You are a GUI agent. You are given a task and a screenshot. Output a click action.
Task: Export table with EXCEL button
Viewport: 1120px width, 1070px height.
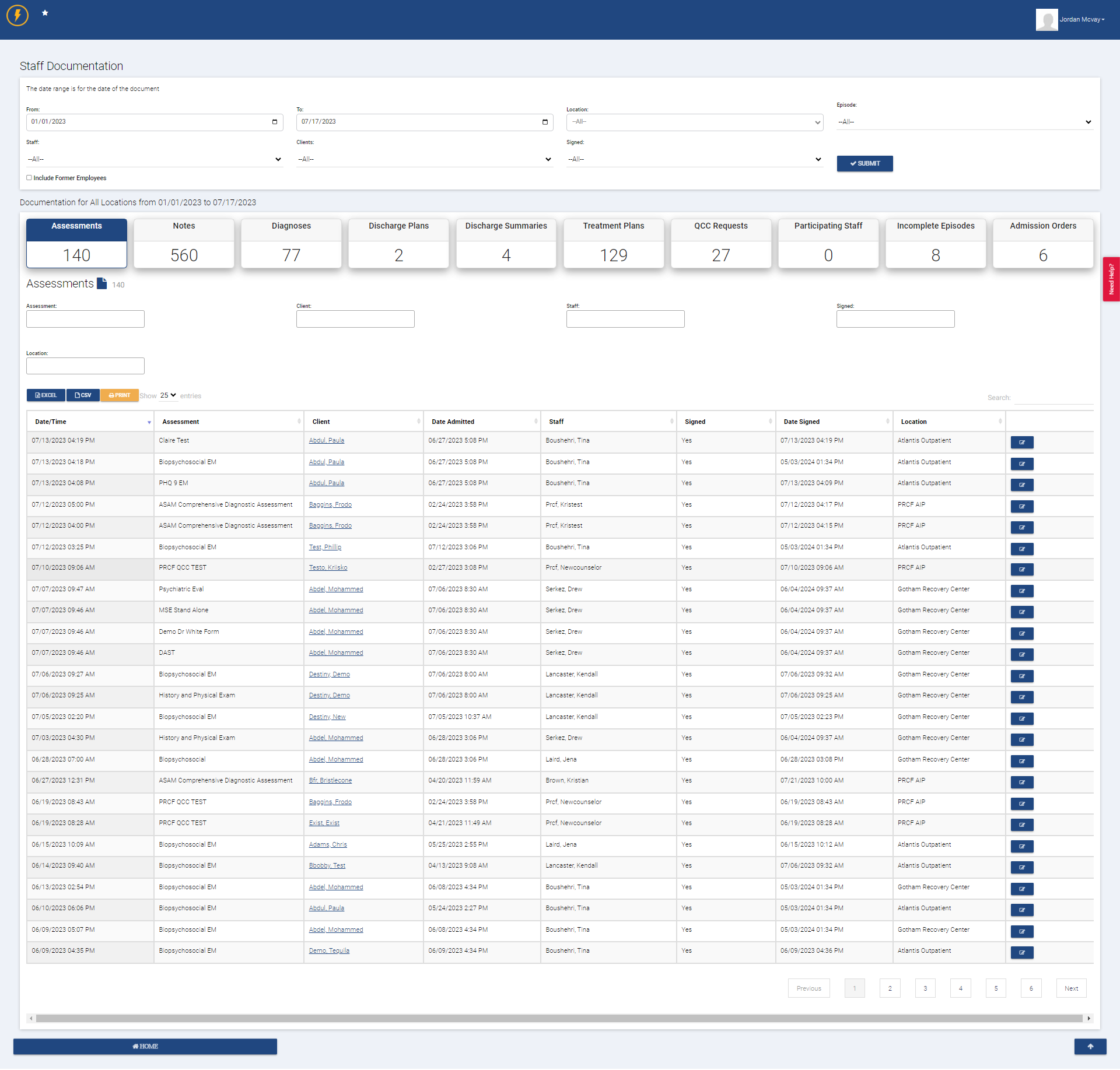coord(46,395)
